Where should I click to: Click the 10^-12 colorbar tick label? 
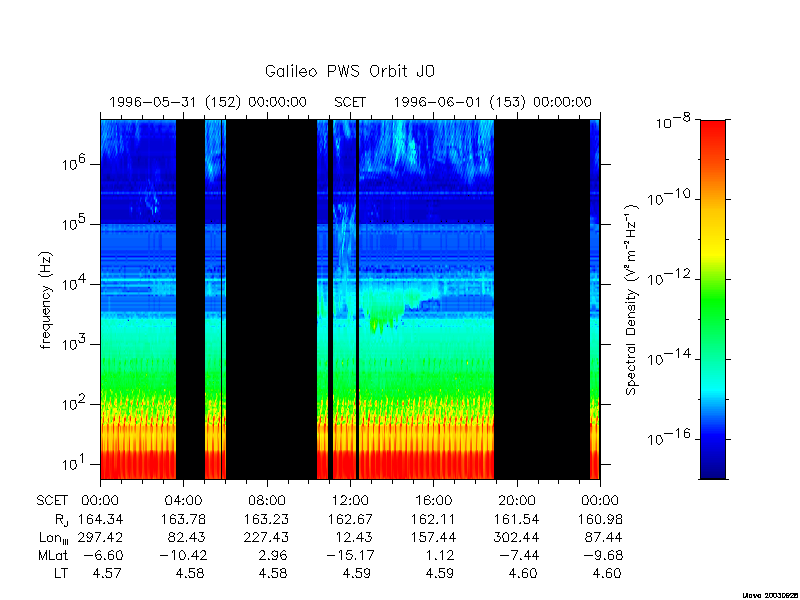(670, 278)
